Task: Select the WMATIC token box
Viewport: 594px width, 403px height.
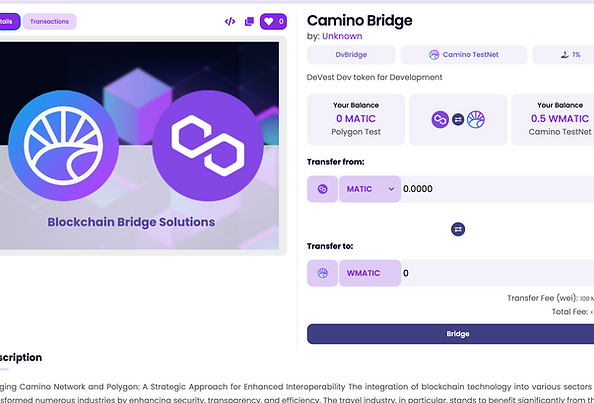Action: pos(370,273)
